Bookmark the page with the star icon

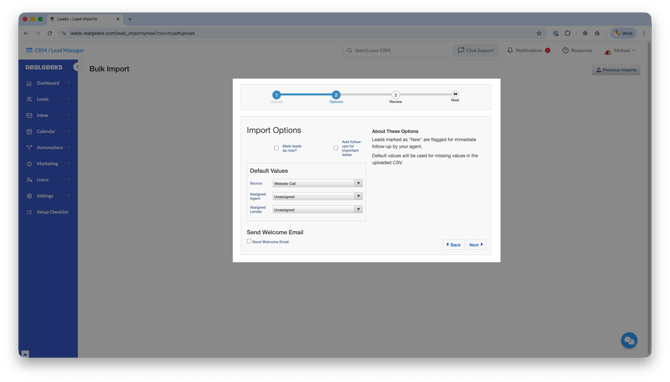pyautogui.click(x=539, y=33)
